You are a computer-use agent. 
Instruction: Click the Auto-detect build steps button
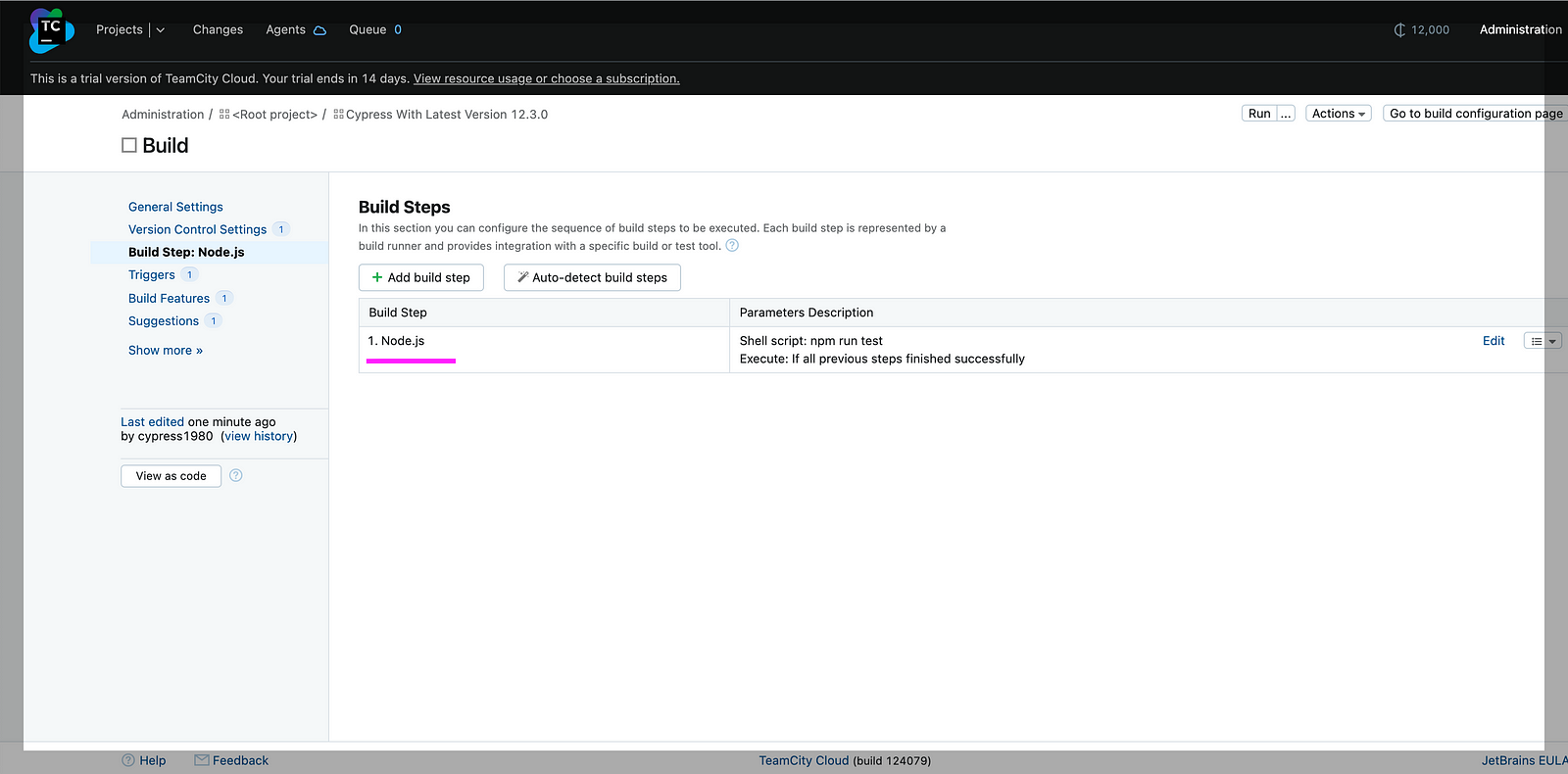pos(592,278)
